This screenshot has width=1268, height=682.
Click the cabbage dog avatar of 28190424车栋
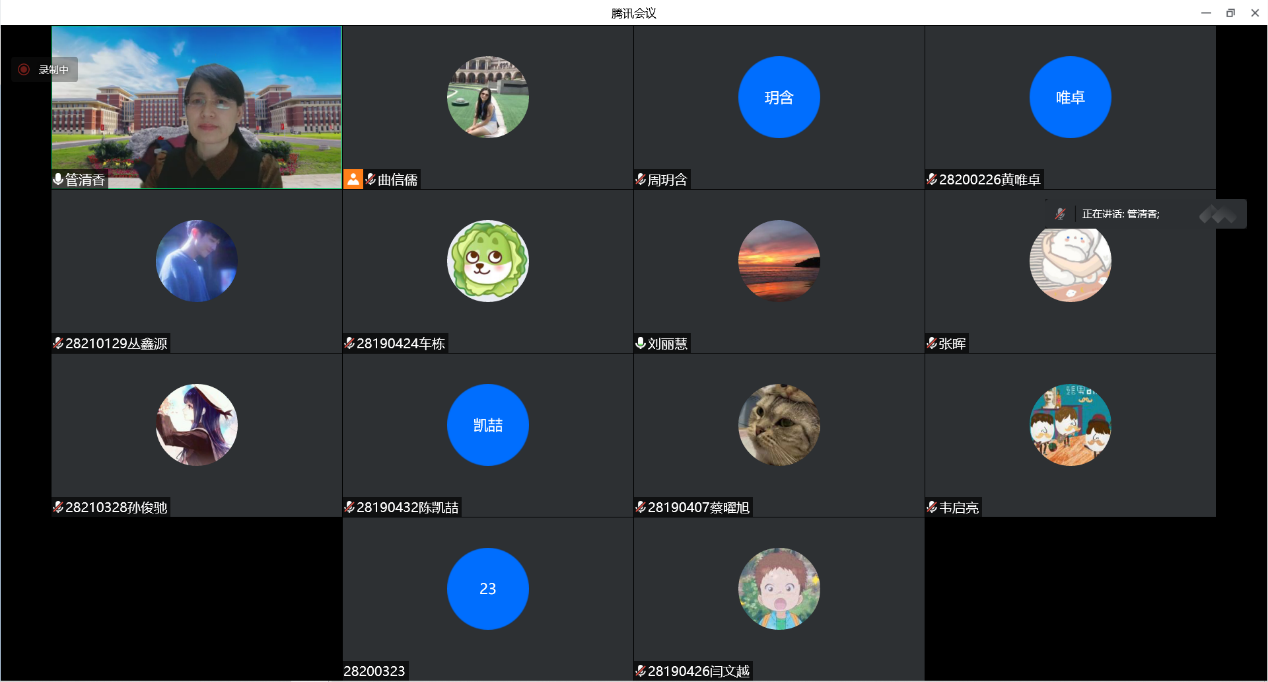coord(488,261)
